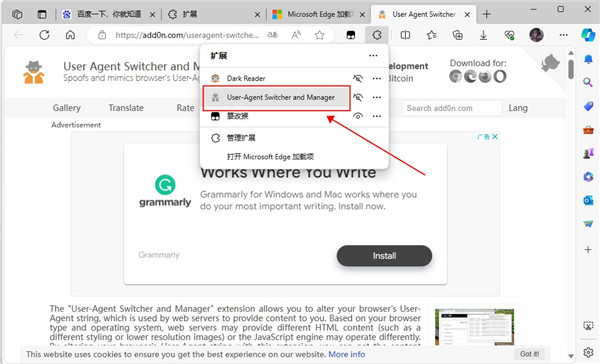This screenshot has height=364, width=600.
Task: Click the Download for Opera icon
Action: 500,77
